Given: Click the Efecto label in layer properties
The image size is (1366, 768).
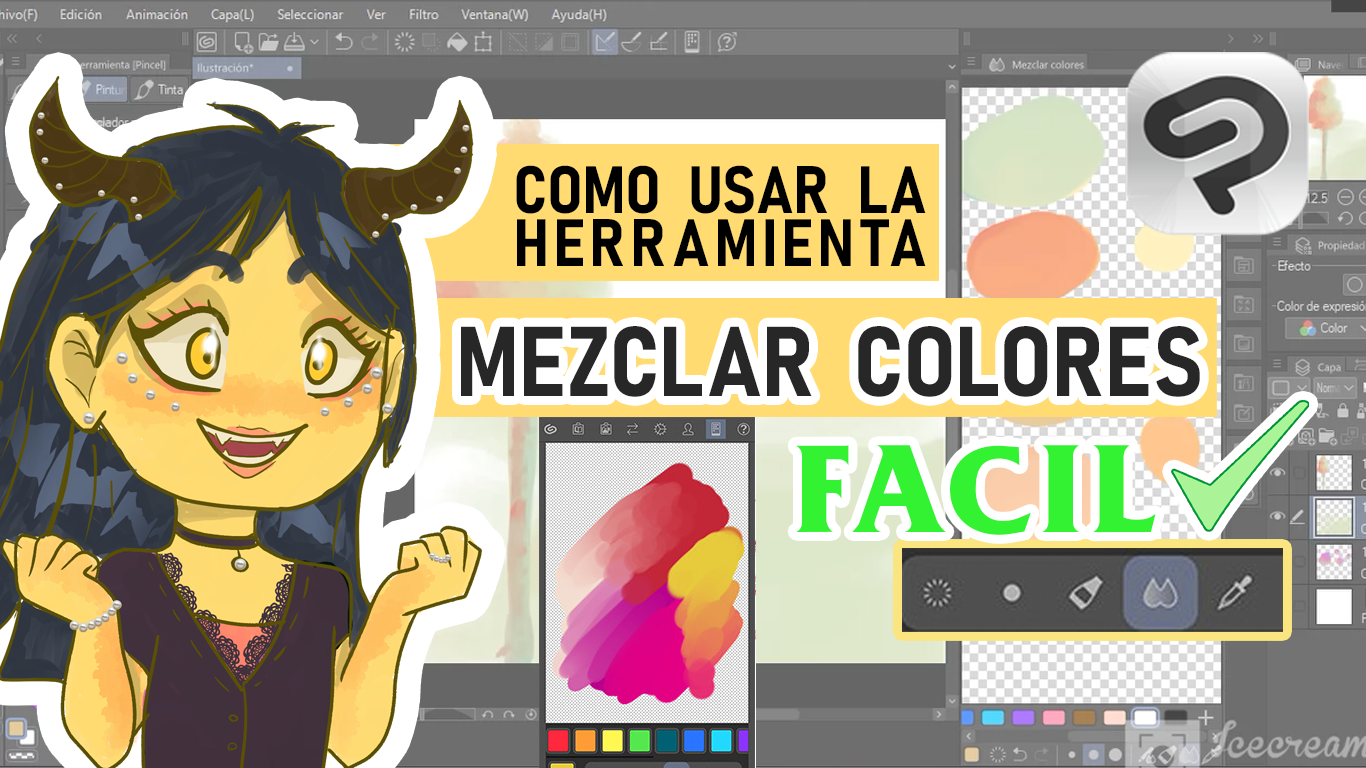Looking at the screenshot, I should click(x=1293, y=266).
